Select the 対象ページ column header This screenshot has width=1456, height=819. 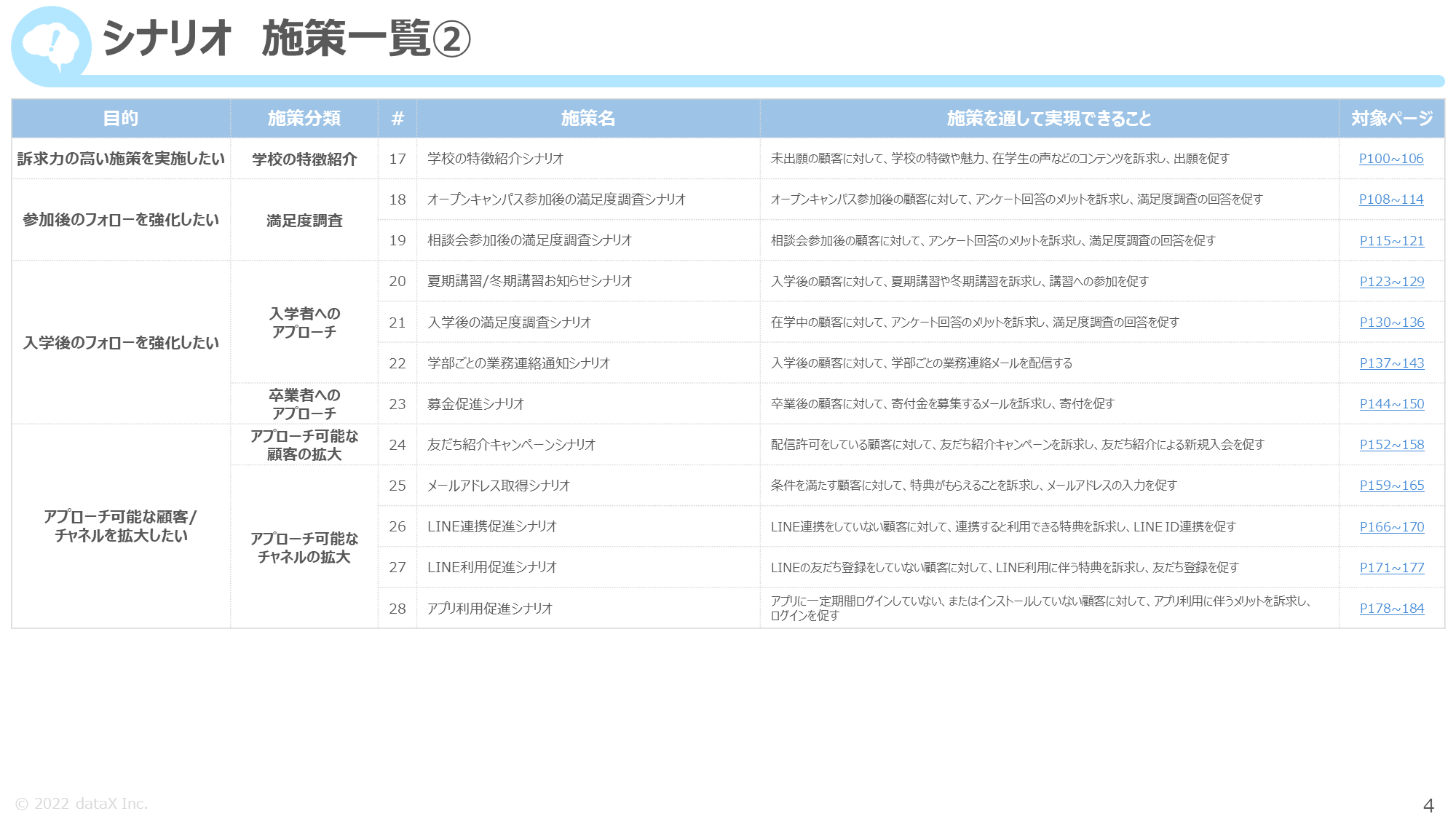coord(1391,118)
